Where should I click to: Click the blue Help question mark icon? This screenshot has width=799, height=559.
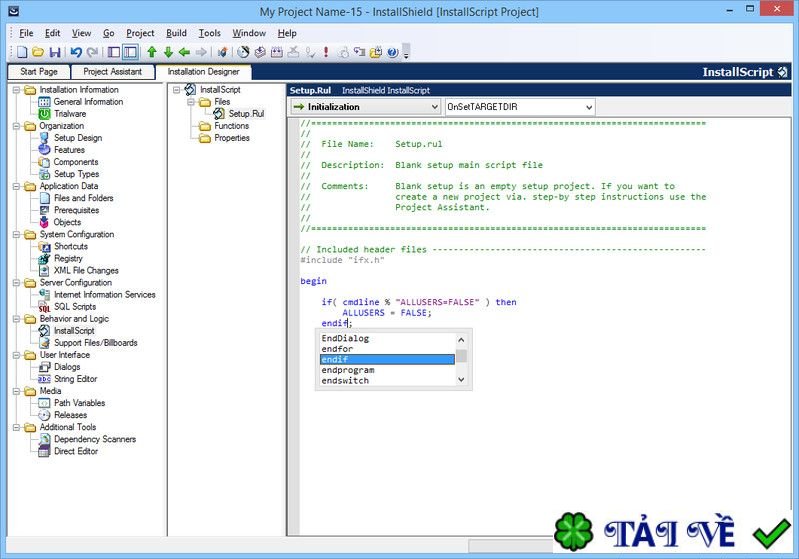(392, 52)
